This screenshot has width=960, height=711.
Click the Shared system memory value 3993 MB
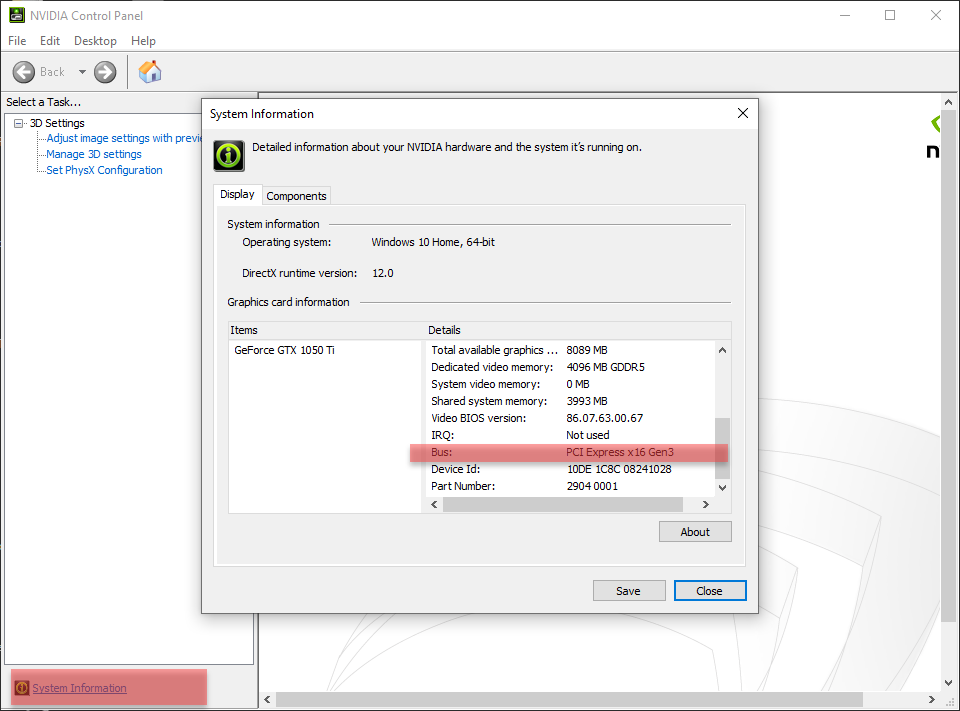[587, 401]
